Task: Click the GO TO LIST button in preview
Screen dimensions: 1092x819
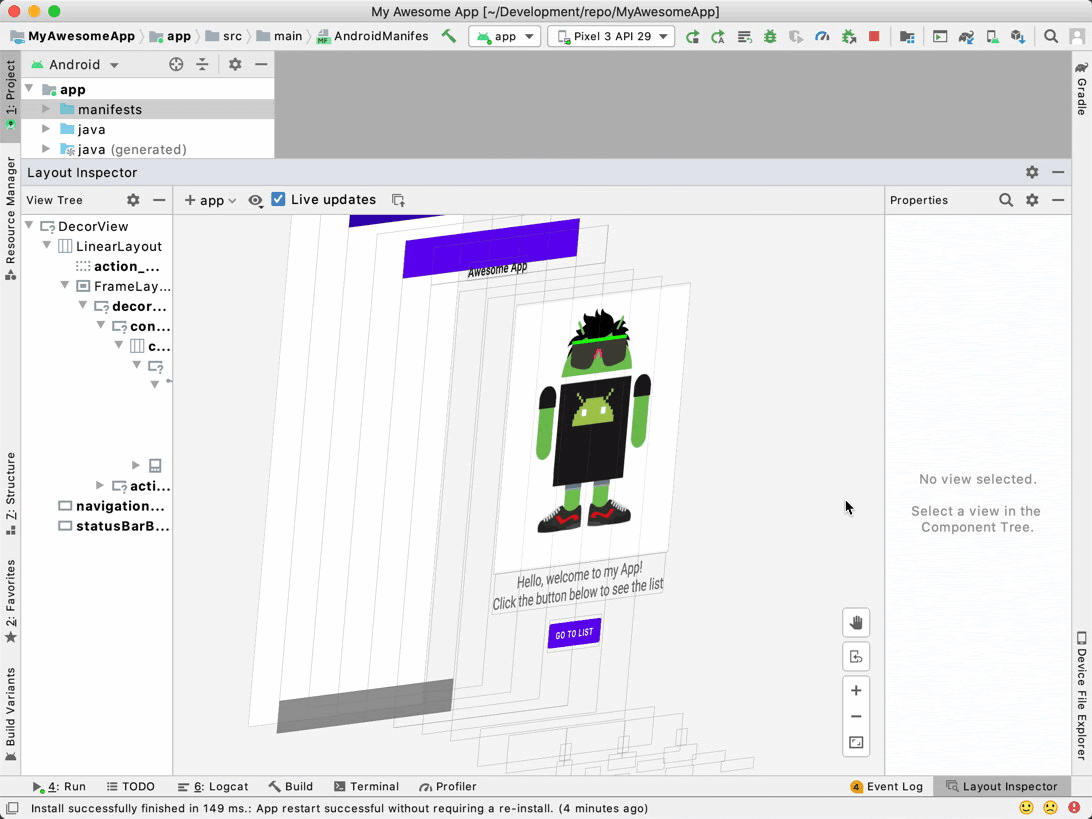Action: point(574,634)
